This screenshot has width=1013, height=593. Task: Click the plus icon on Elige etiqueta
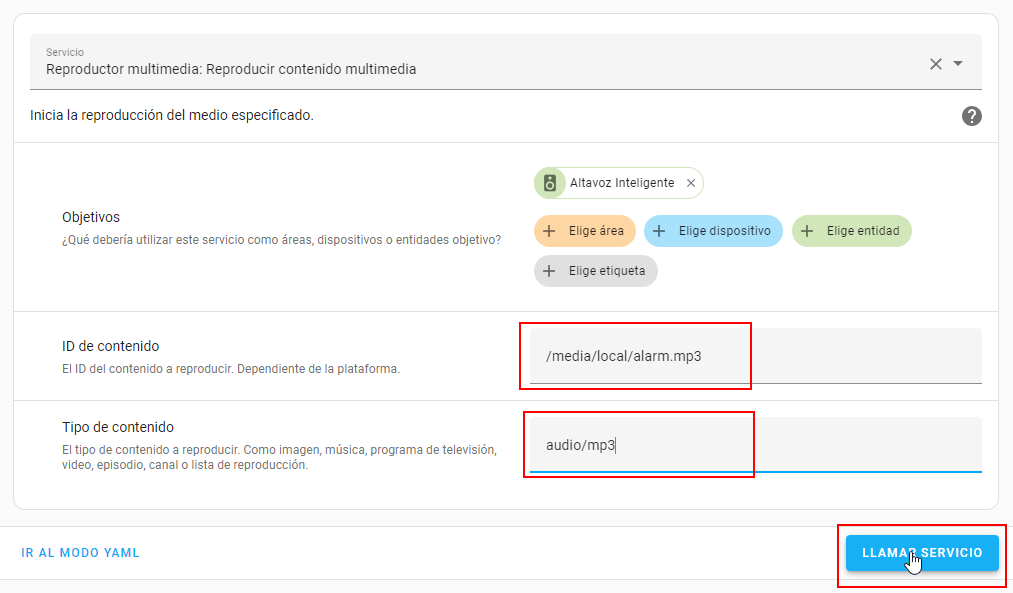pyautogui.click(x=549, y=271)
